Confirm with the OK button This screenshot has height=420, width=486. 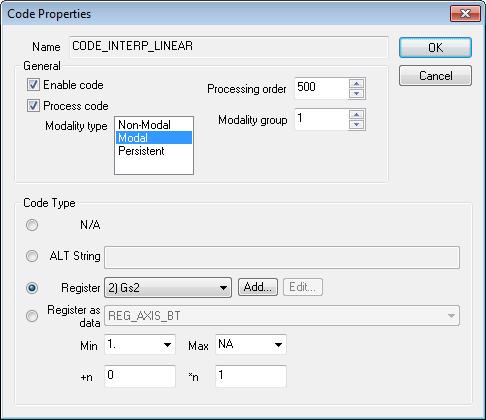point(435,47)
